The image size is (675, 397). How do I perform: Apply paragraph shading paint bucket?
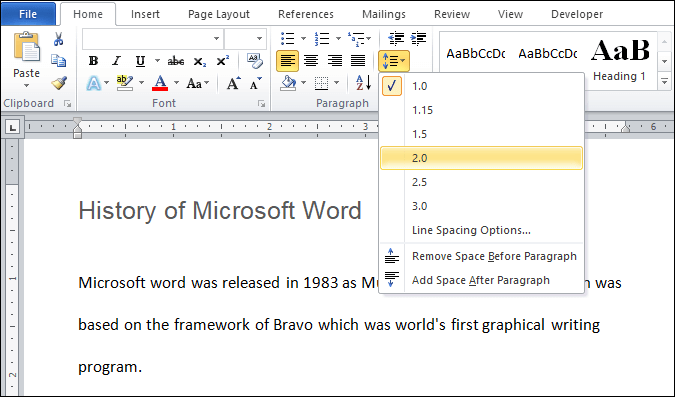(x=288, y=83)
